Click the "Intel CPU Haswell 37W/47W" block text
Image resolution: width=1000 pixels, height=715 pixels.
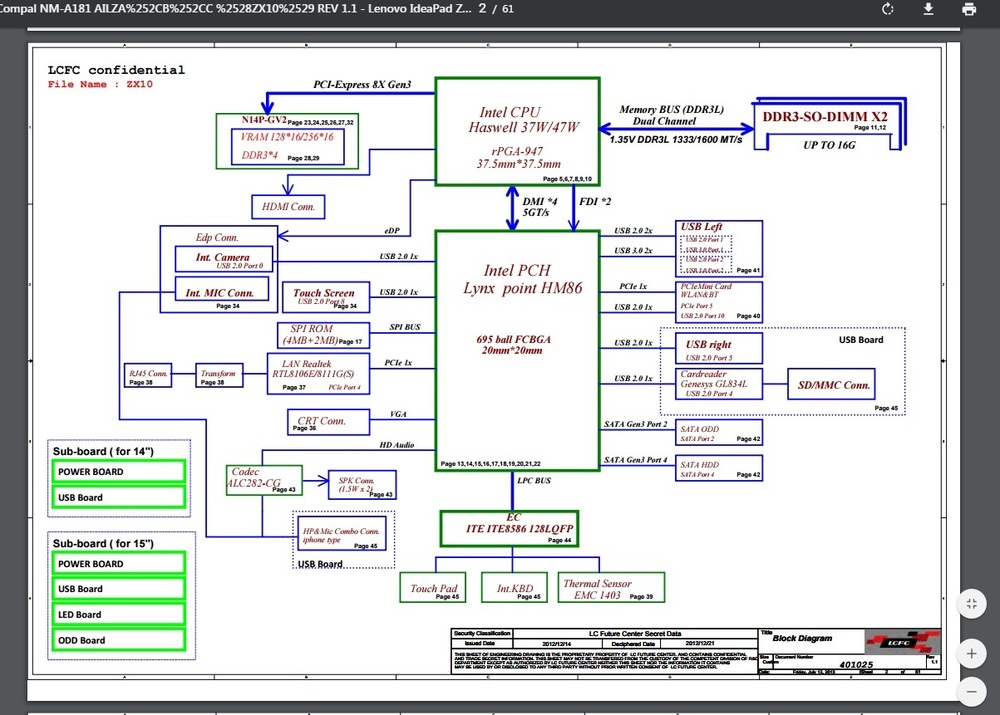tap(524, 120)
